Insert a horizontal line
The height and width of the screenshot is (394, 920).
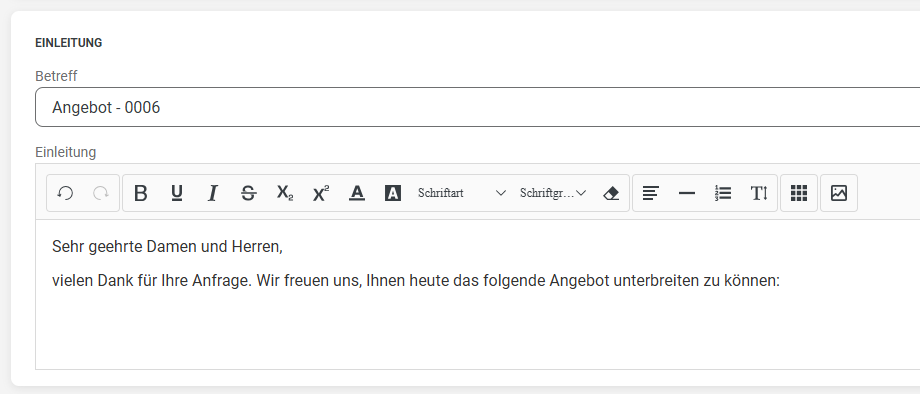point(686,193)
